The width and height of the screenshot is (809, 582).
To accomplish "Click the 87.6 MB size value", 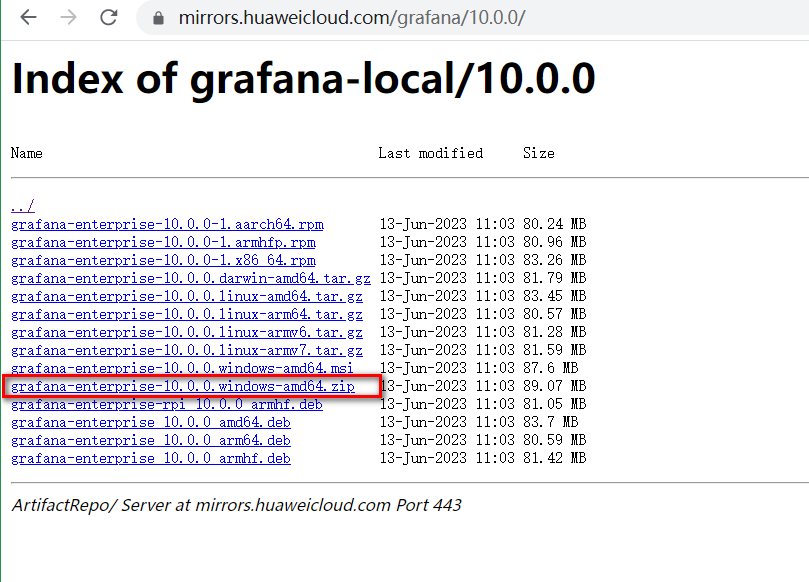I will pyautogui.click(x=551, y=368).
